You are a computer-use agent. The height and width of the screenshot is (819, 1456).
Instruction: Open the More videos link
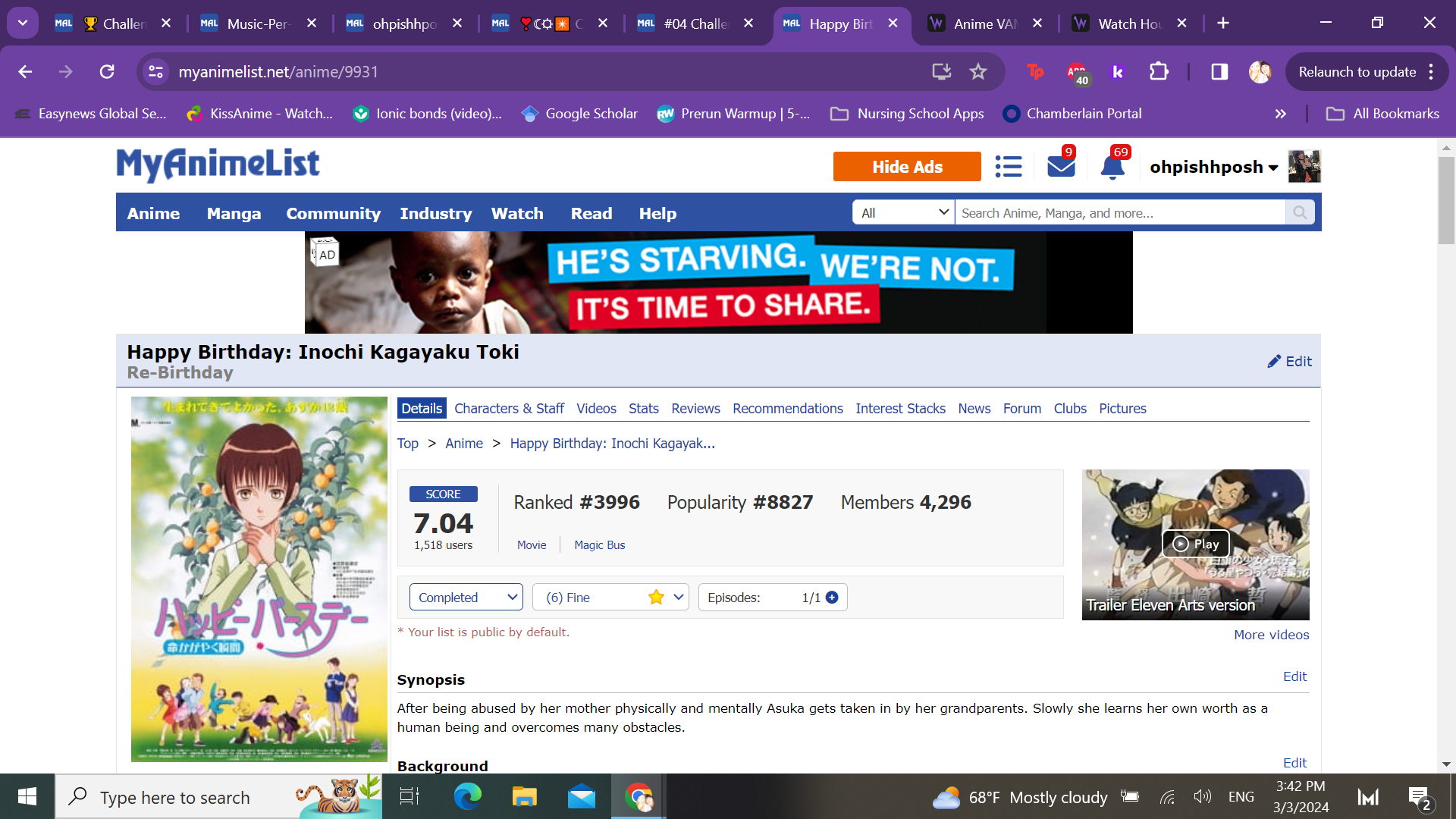coord(1271,635)
